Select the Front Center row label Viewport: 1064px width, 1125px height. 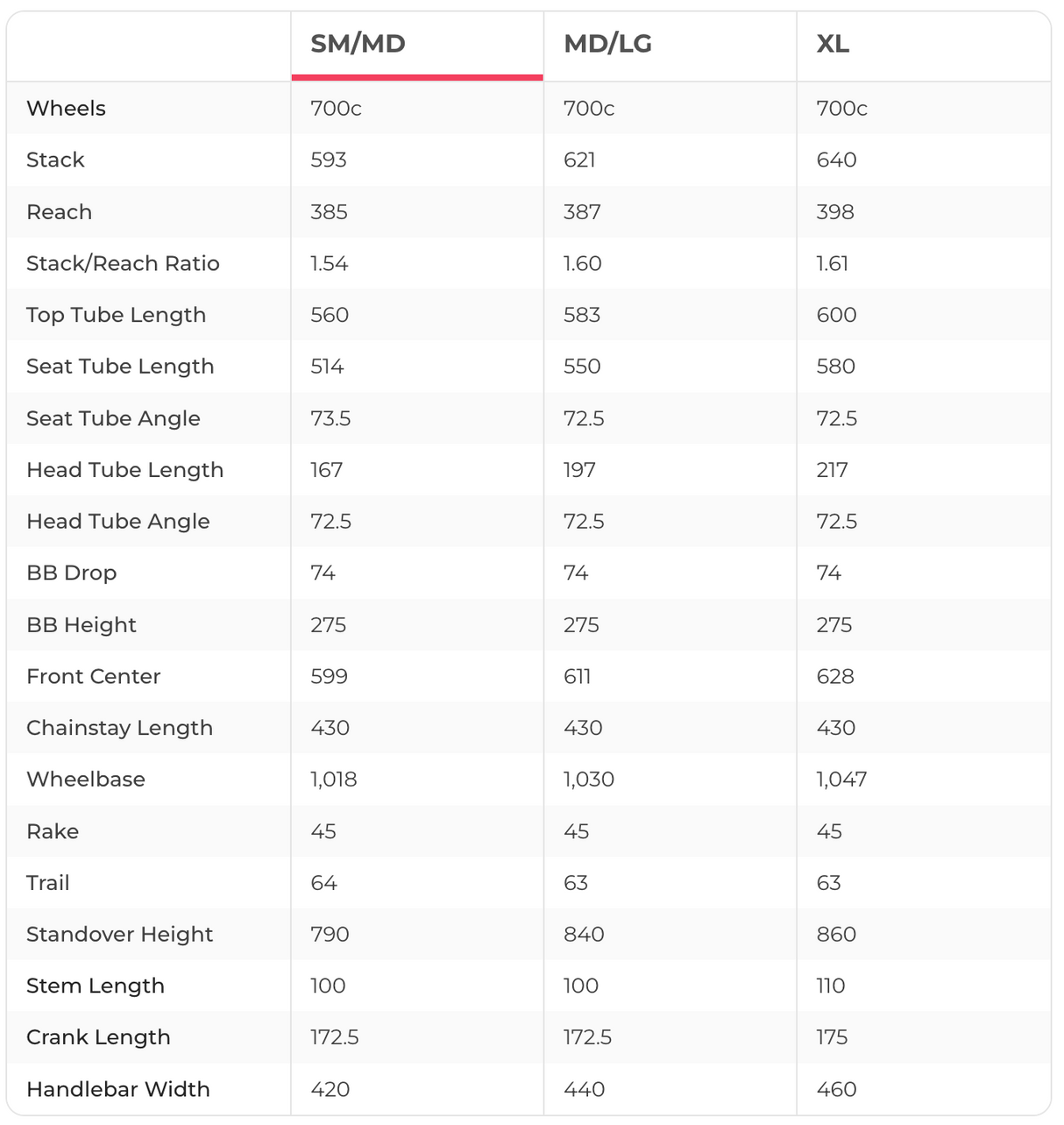point(93,677)
